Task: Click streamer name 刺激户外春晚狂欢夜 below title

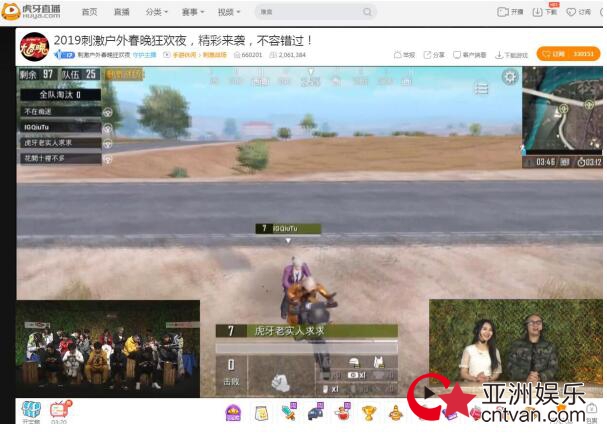Action: pos(104,55)
